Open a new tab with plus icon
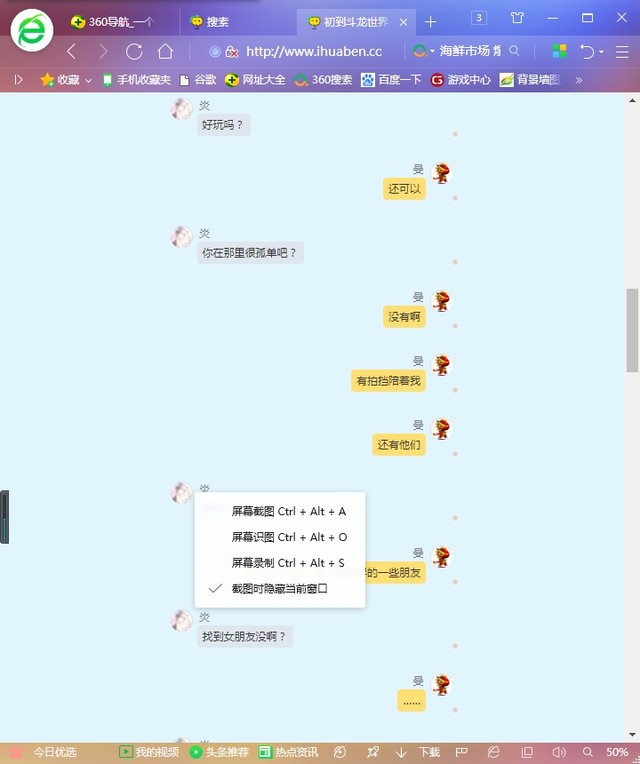This screenshot has height=764, width=640. [431, 21]
